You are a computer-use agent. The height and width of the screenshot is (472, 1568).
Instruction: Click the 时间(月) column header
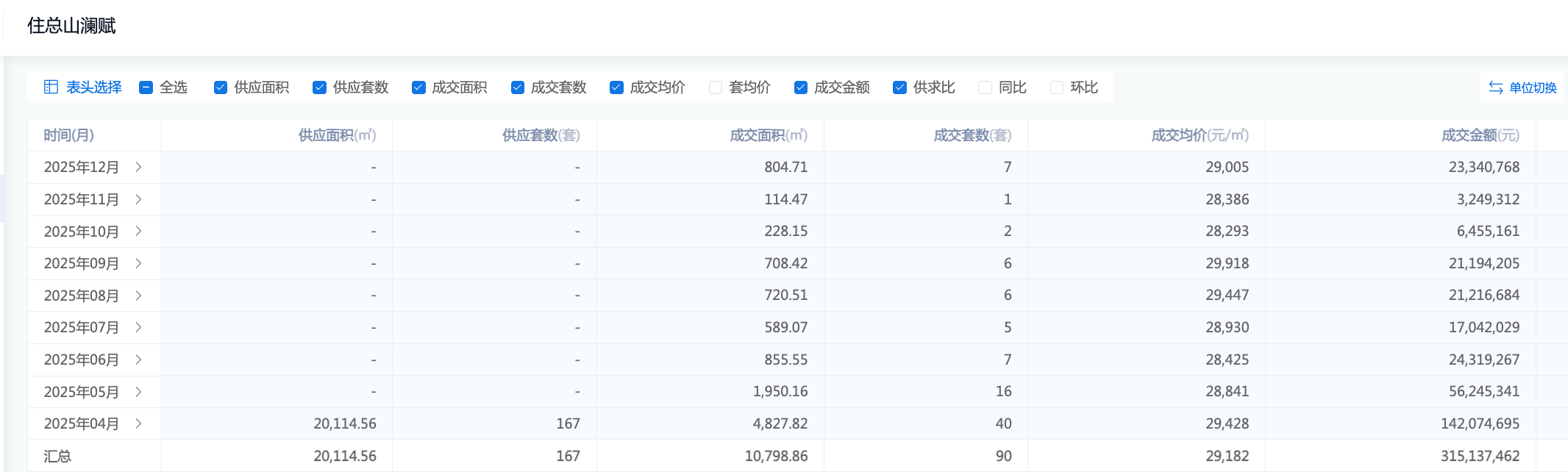pyautogui.click(x=68, y=135)
